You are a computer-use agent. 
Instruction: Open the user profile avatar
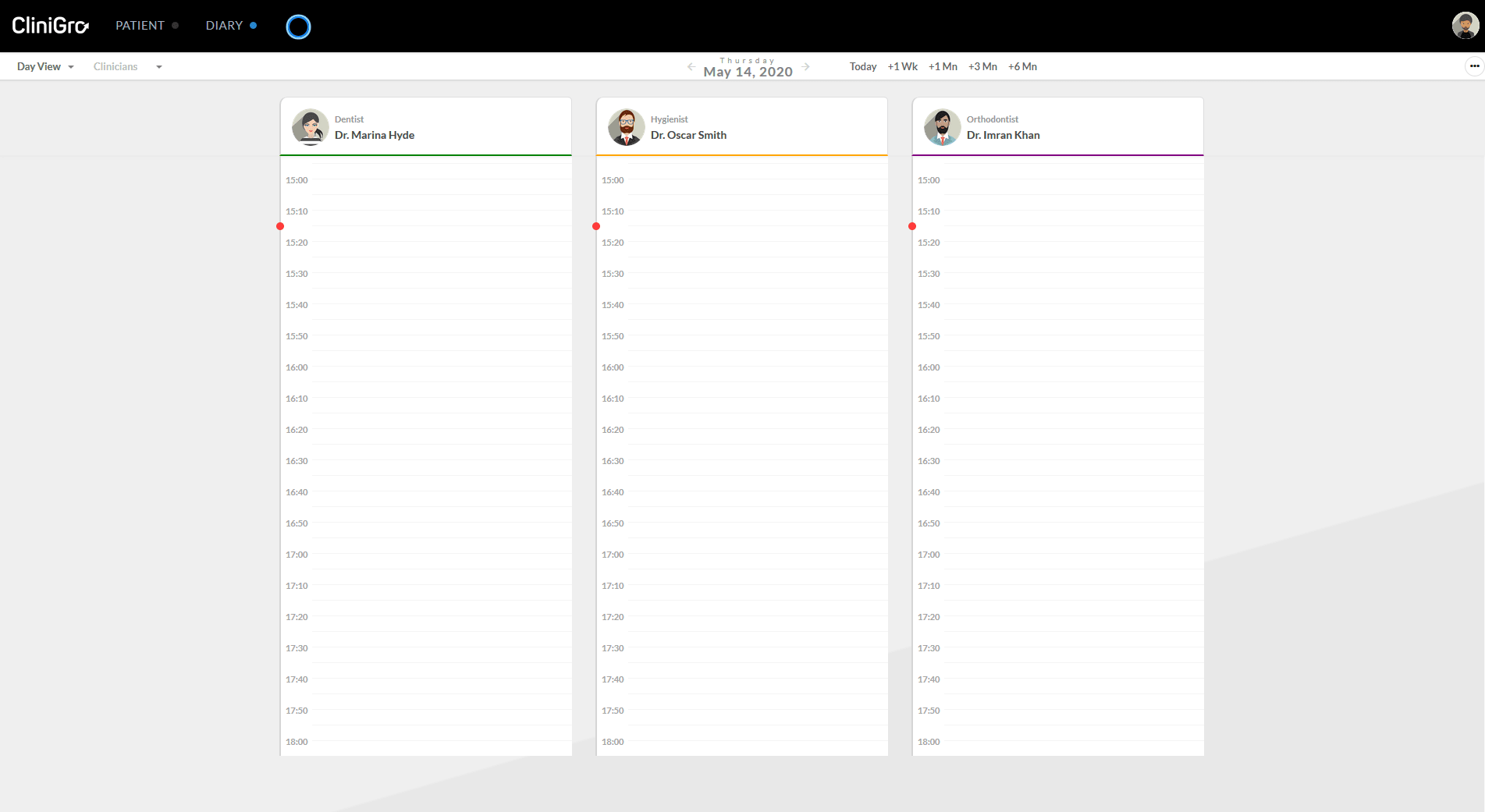(1465, 26)
